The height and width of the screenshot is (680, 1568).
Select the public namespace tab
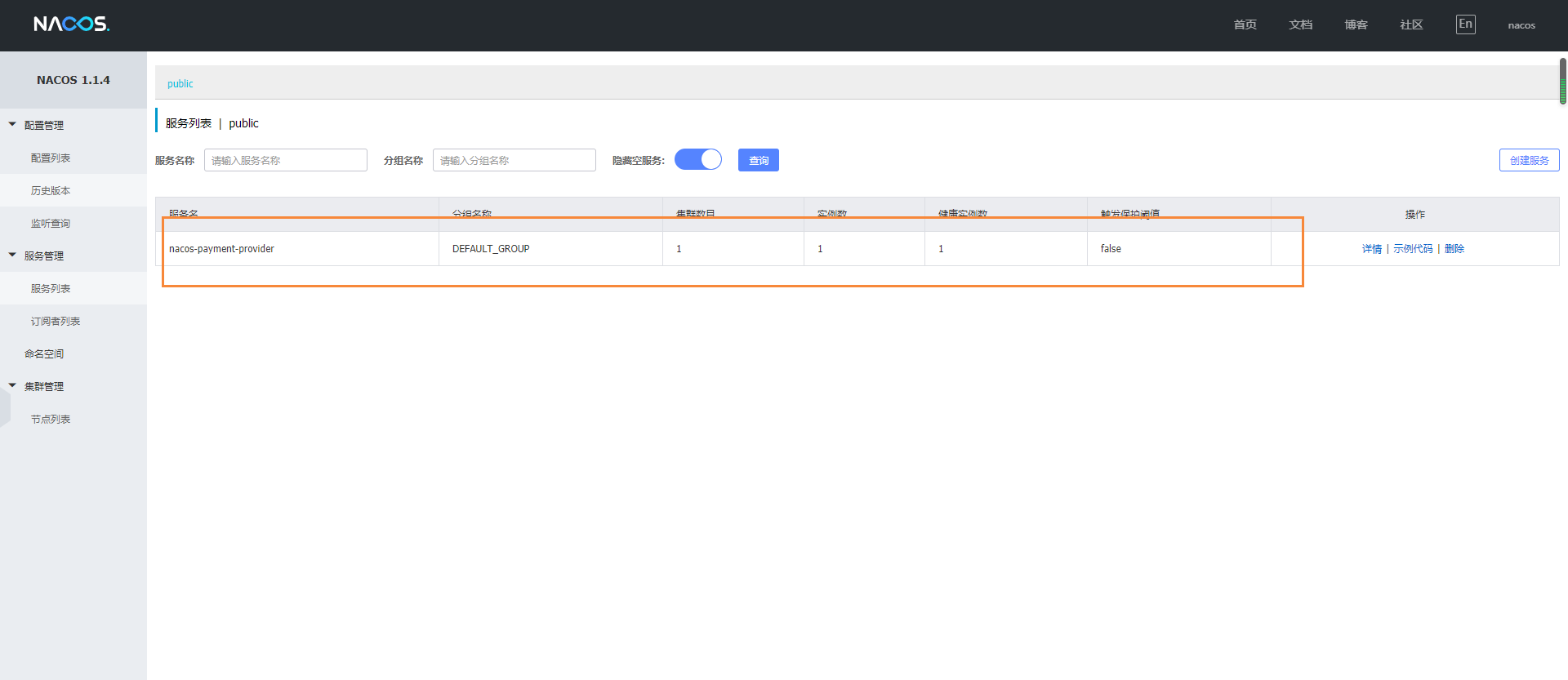pyautogui.click(x=180, y=83)
